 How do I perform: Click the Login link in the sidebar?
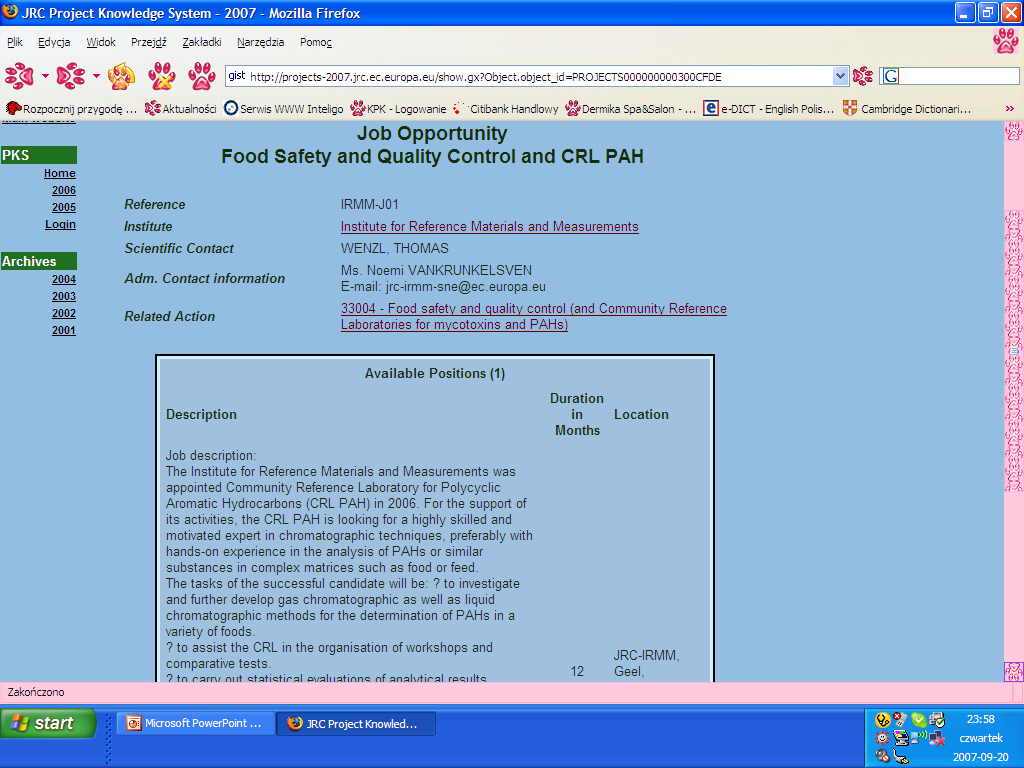(60, 224)
